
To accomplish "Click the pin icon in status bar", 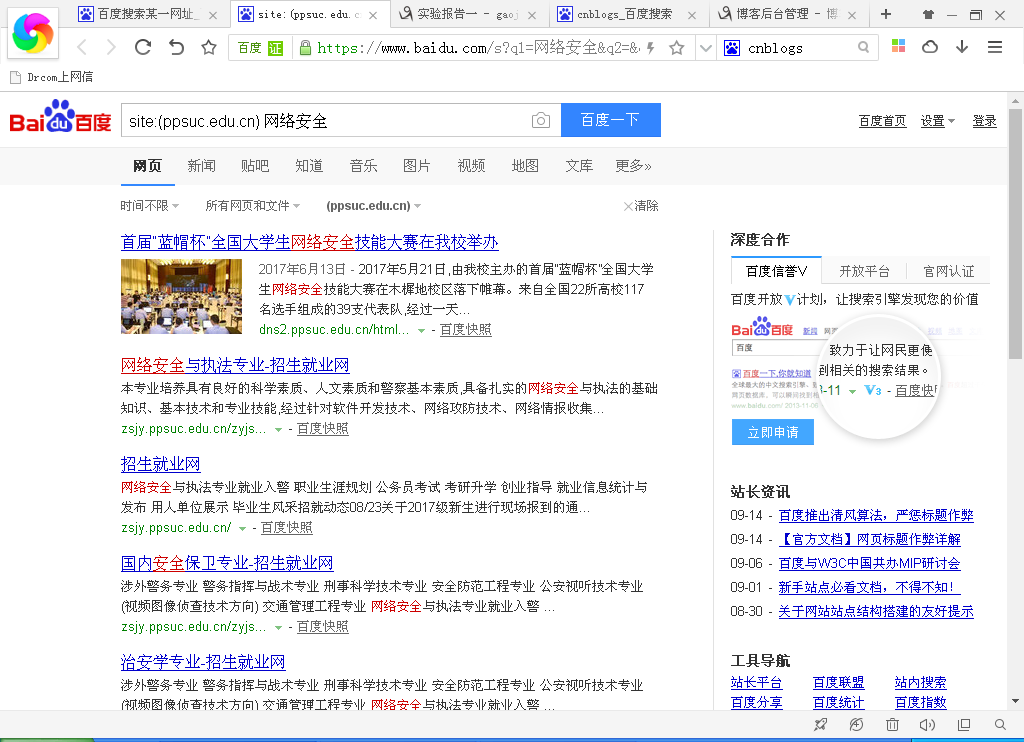I will click(x=820, y=724).
